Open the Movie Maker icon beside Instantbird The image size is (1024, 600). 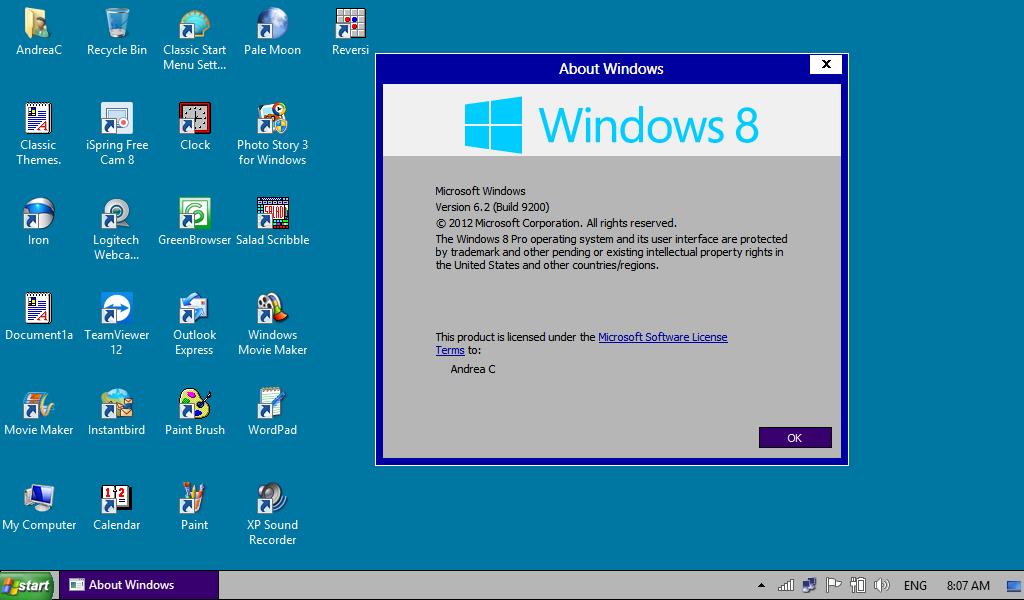point(39,404)
